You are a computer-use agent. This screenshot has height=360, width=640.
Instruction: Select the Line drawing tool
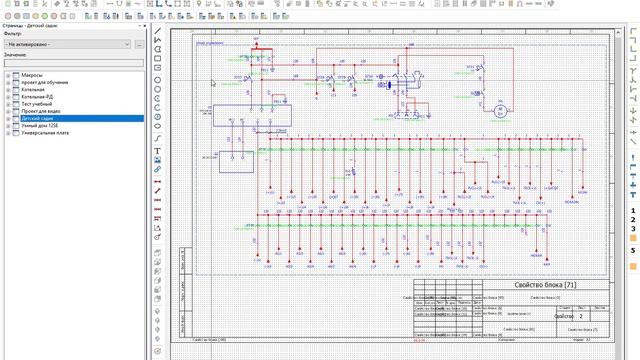tap(158, 31)
